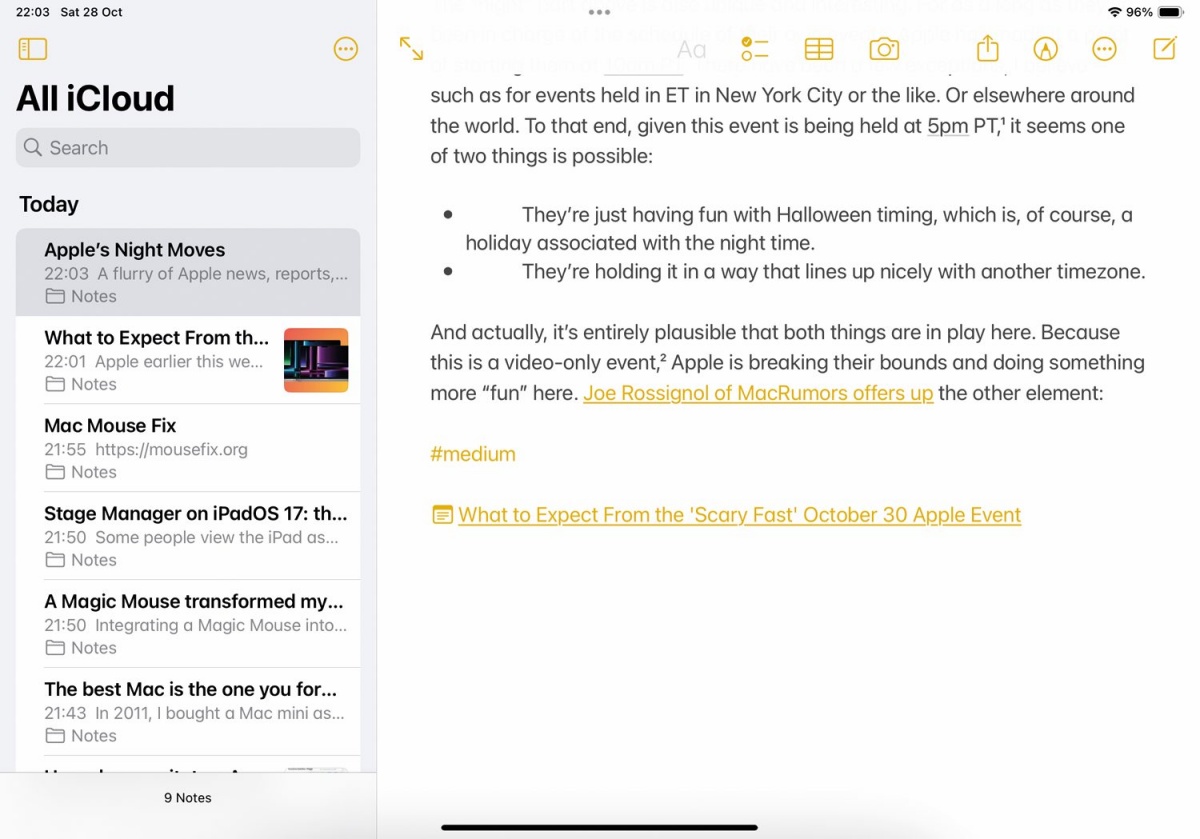The width and height of the screenshot is (1200, 839).
Task: Place cursor in 'And actually, it's entirely plausible' paragraph
Action: [x=787, y=362]
